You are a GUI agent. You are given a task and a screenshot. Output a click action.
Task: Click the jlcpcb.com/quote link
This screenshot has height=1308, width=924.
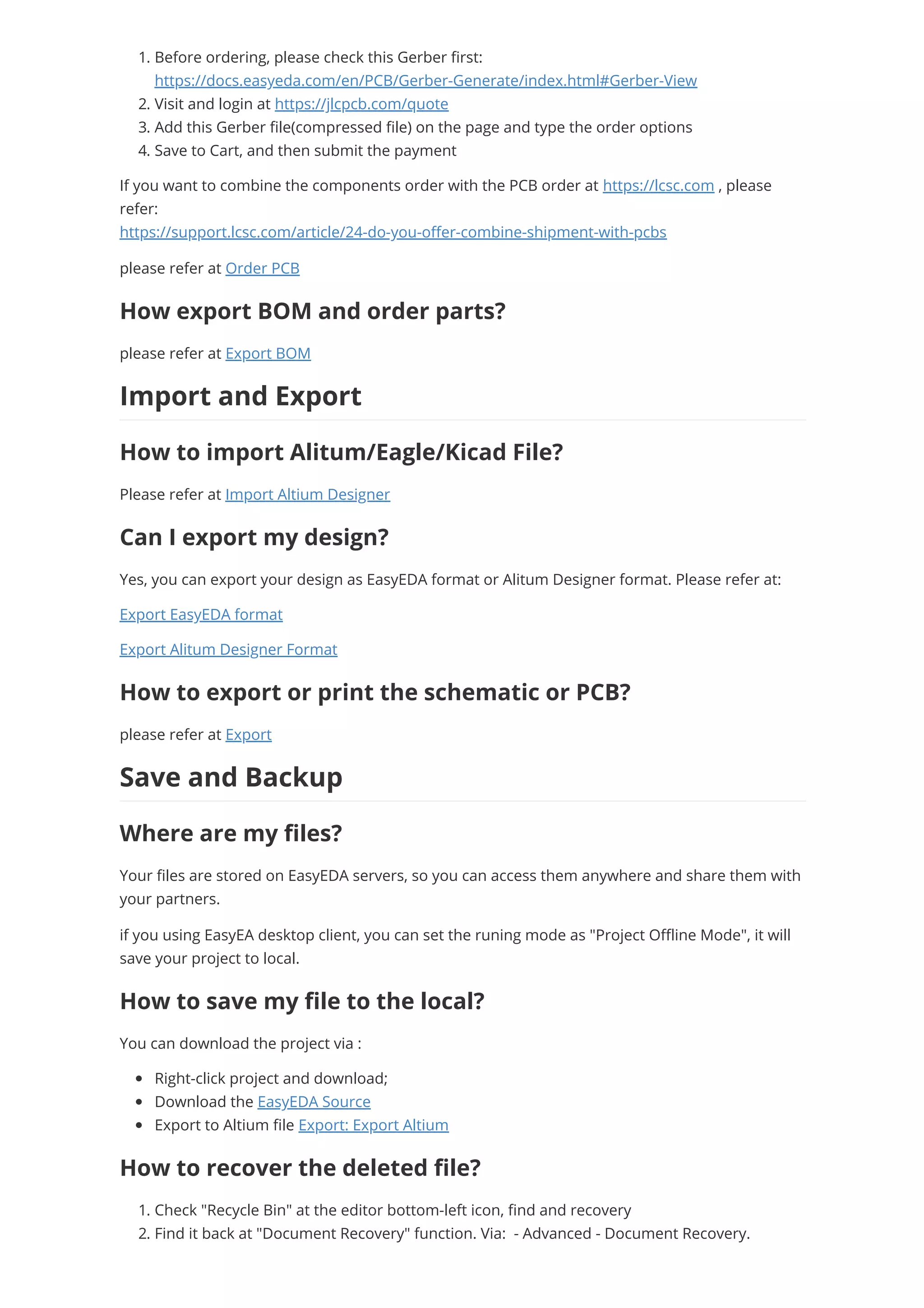click(x=361, y=104)
